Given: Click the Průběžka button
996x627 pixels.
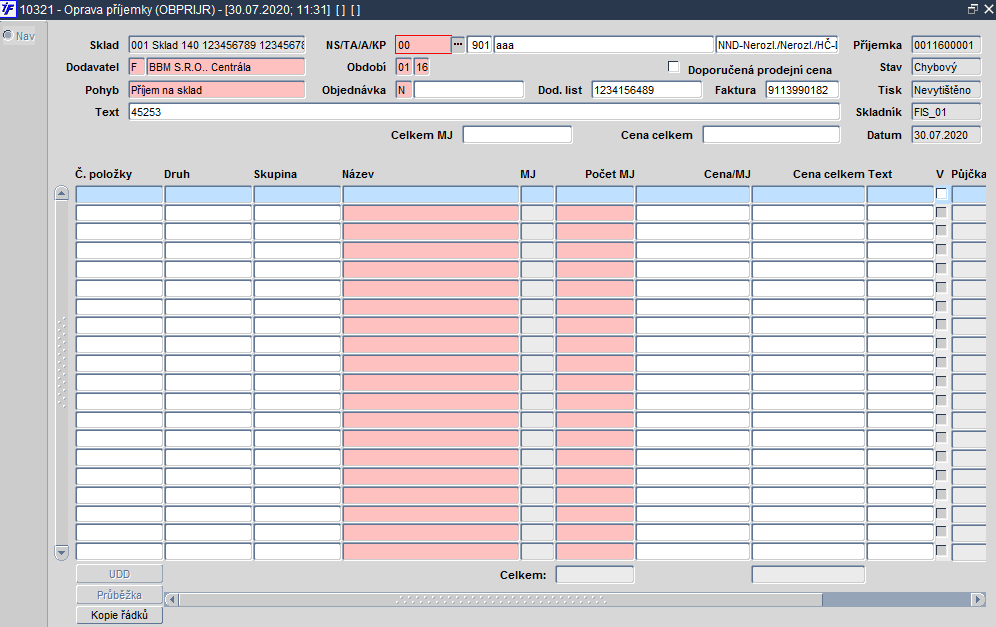Looking at the screenshot, I should click(119, 595).
